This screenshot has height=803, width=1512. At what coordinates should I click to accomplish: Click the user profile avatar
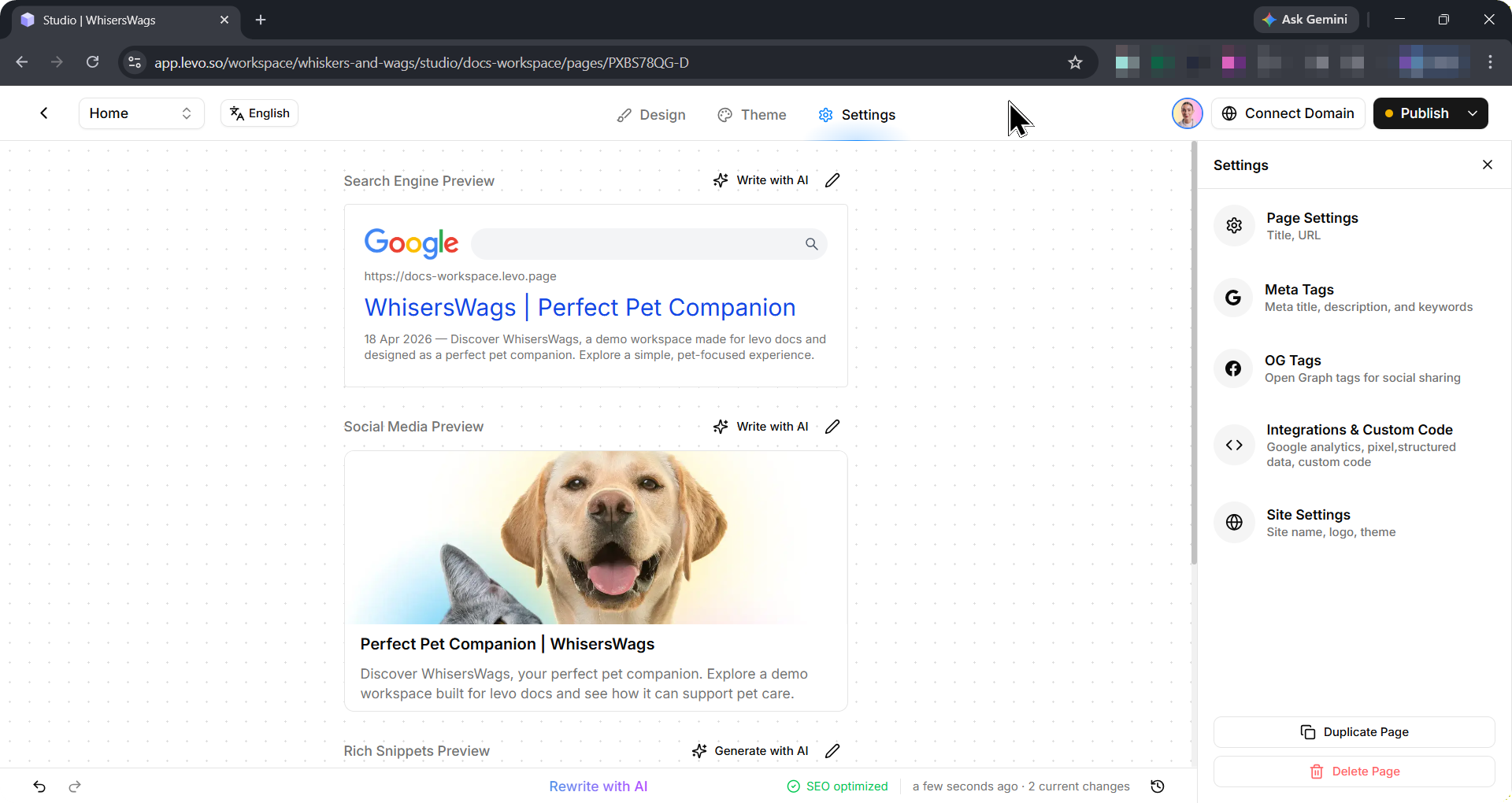1187,113
